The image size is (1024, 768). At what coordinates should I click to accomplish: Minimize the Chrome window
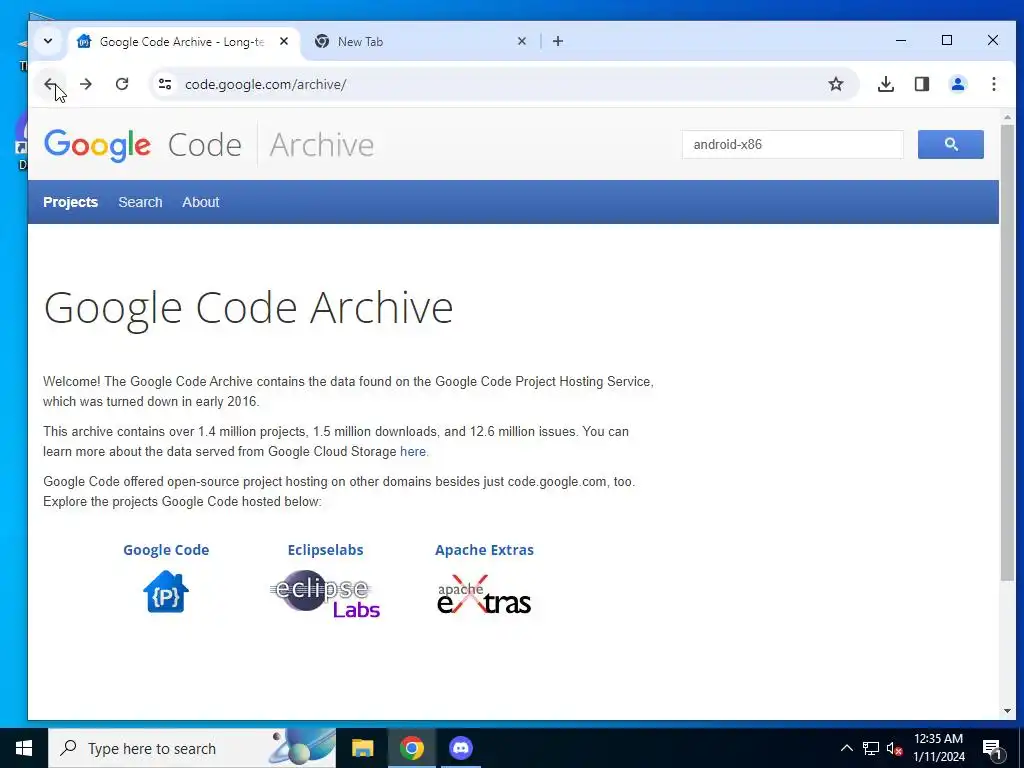(901, 40)
